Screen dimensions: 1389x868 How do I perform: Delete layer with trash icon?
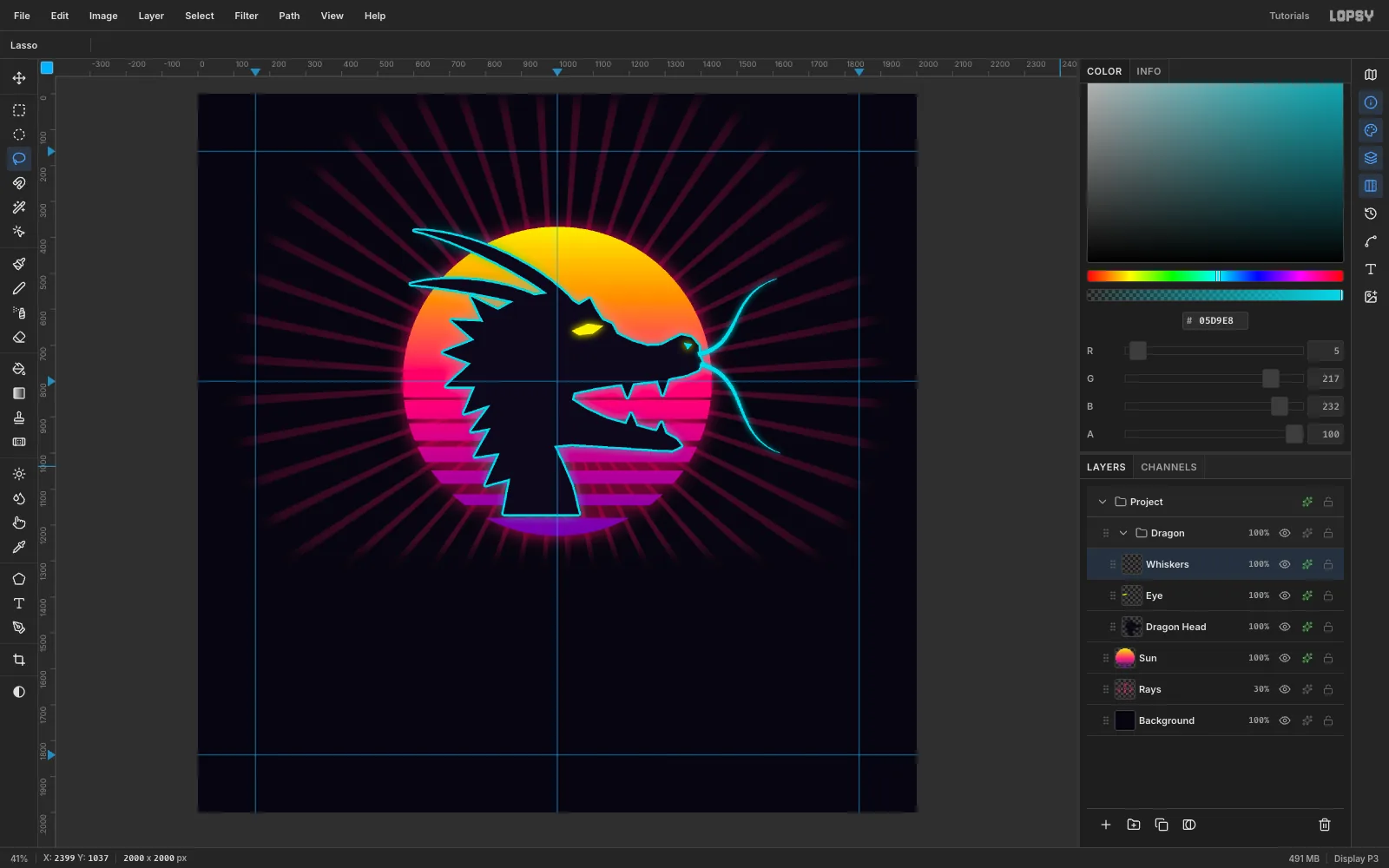1325,825
